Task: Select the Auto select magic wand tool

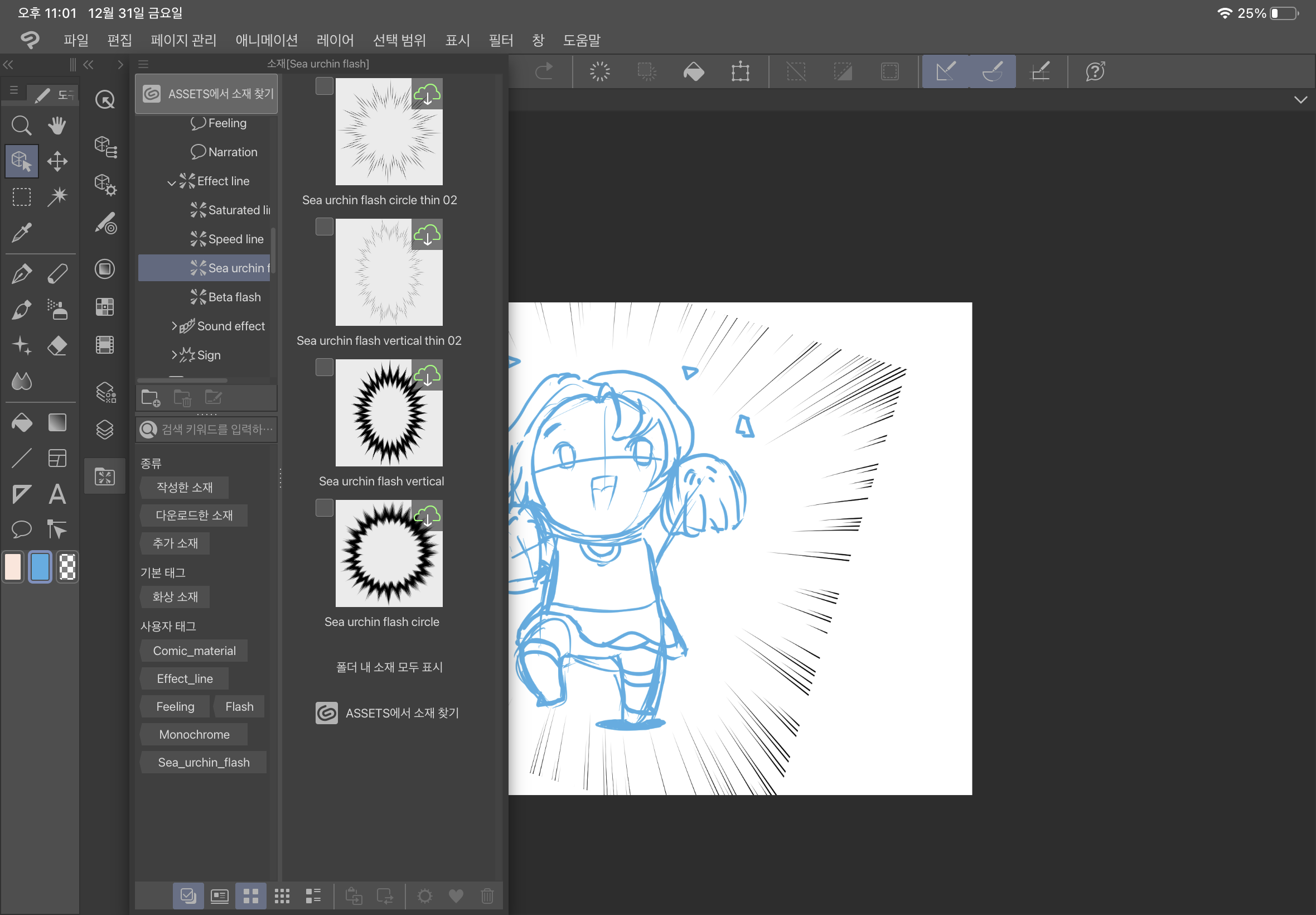Action: tap(57, 196)
